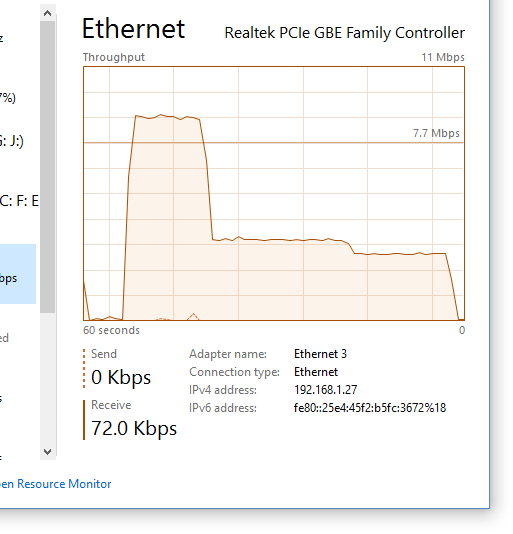The width and height of the screenshot is (513, 534).
Task: Click the Send 0 Kbps value
Action: pyautogui.click(x=121, y=377)
